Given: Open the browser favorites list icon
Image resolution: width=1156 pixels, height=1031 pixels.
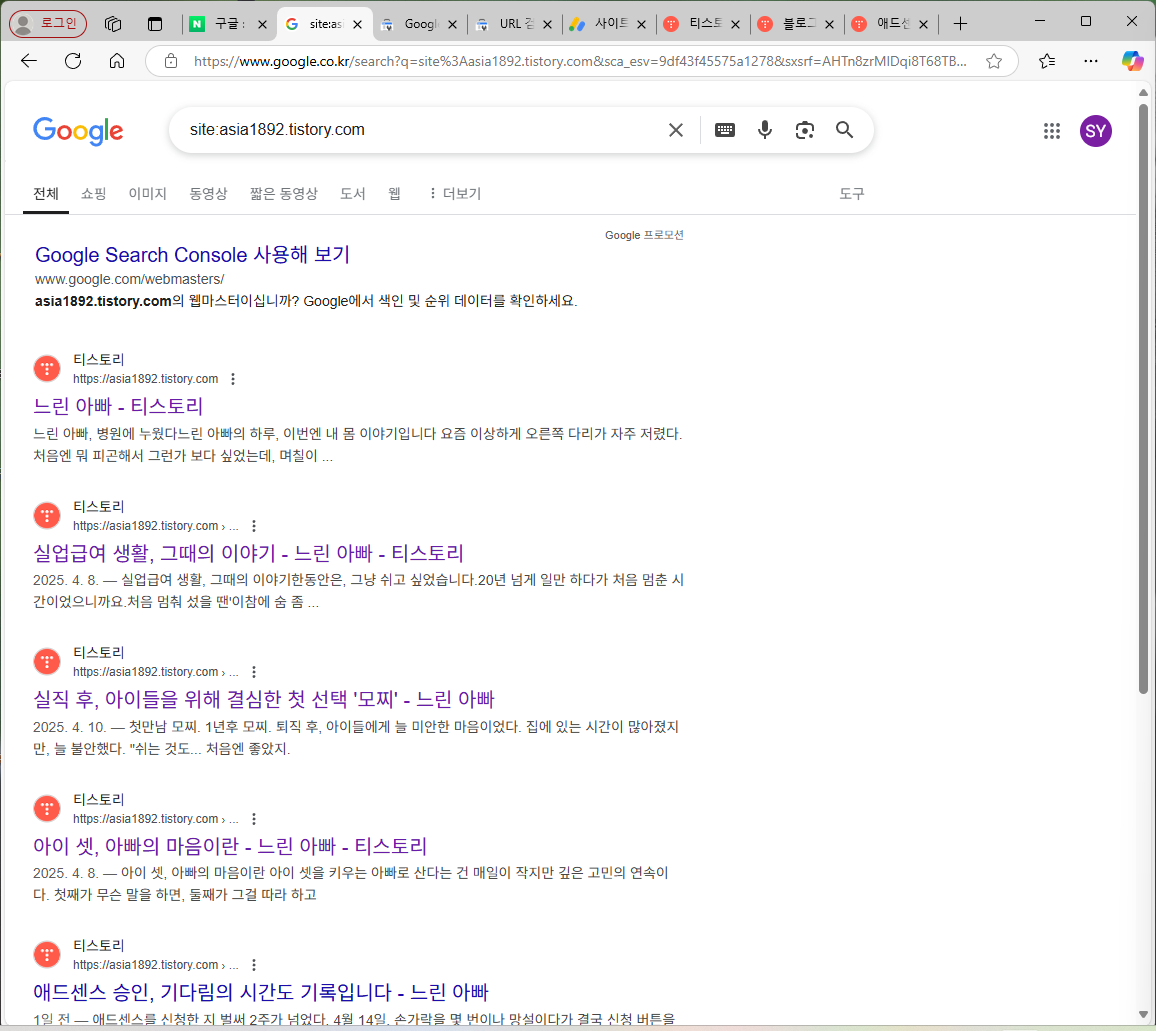Looking at the screenshot, I should tap(1047, 61).
